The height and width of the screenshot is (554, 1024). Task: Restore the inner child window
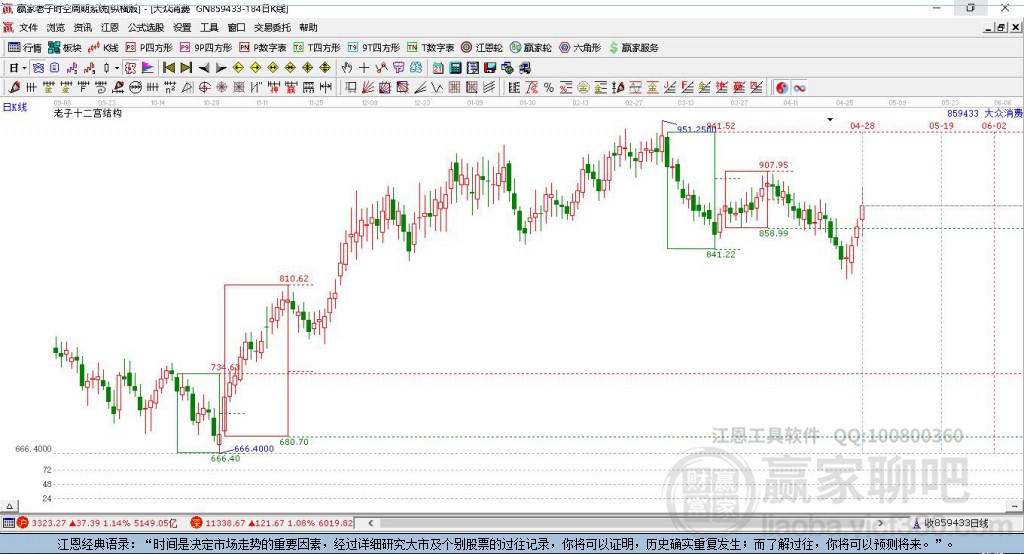pos(1001,27)
